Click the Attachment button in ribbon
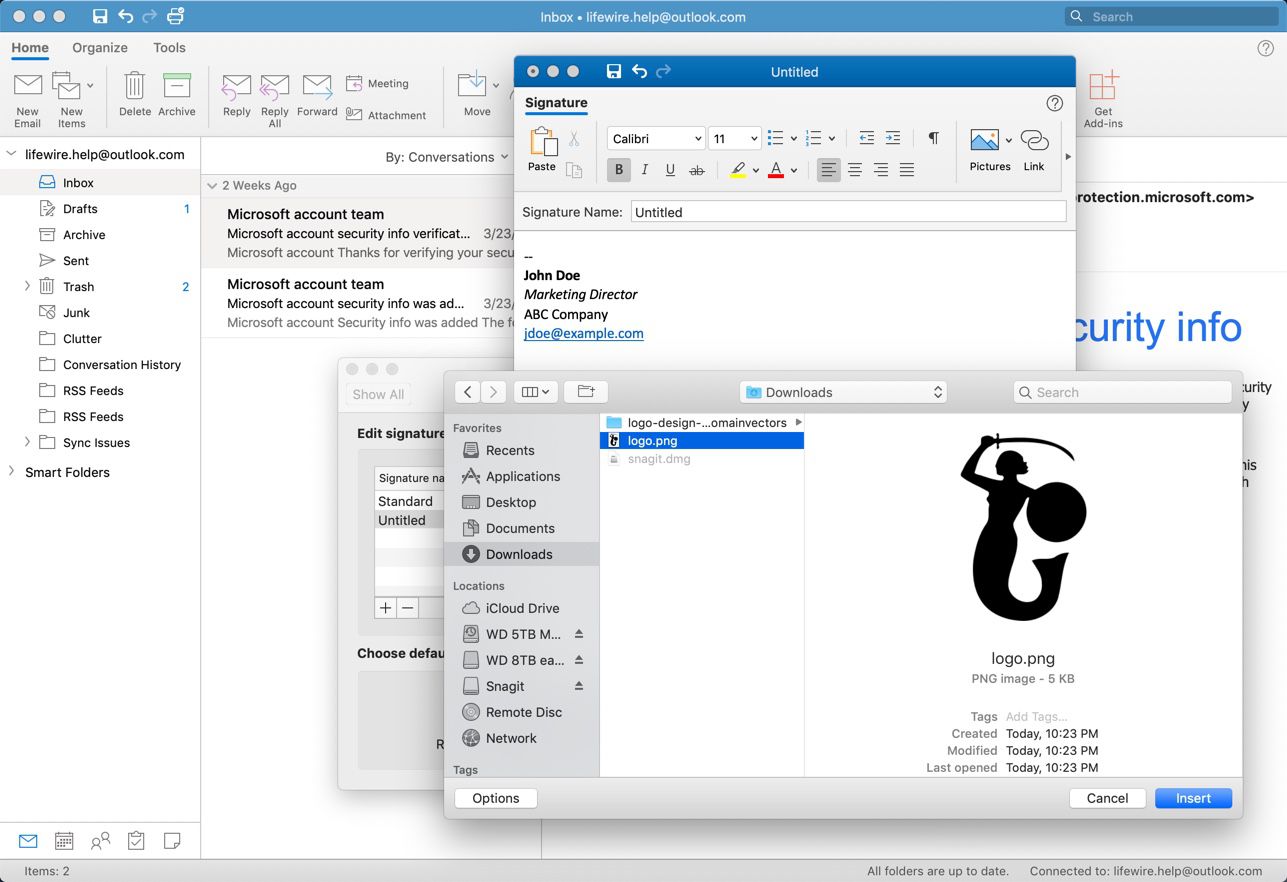Screen dimensions: 1287x882 point(386,115)
